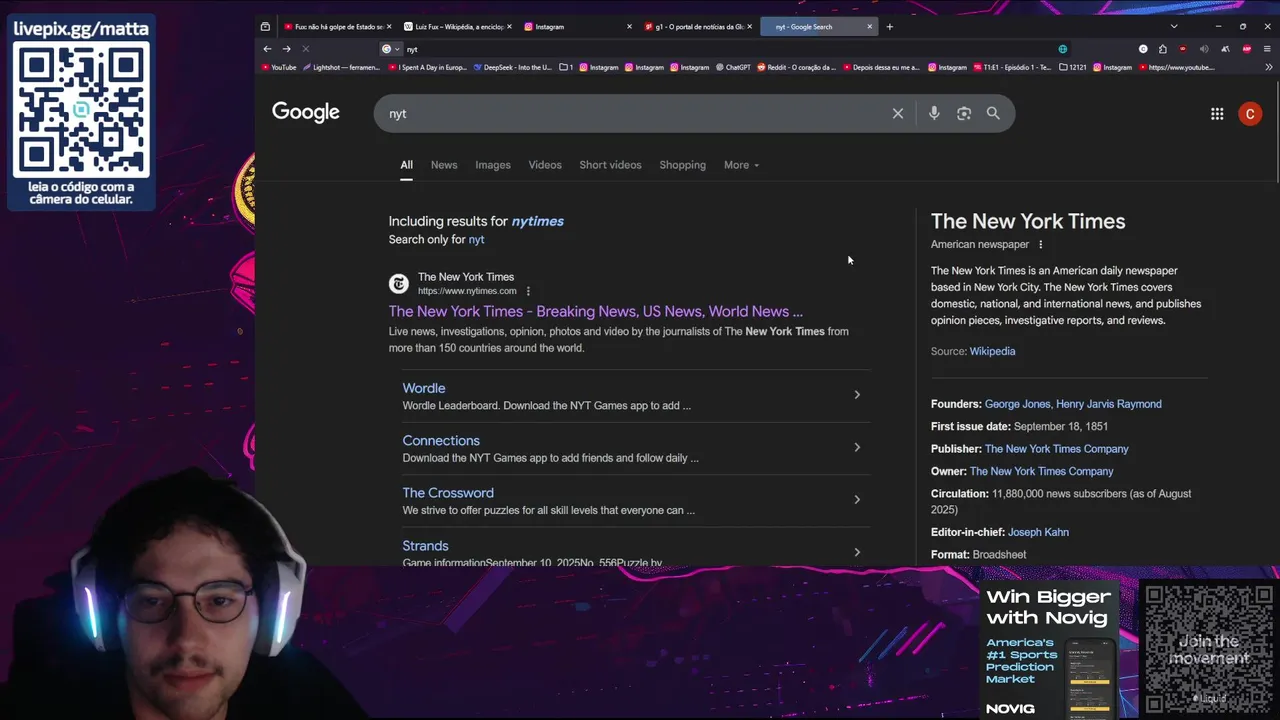Open Publisher's The New York Times Company link

pos(1057,449)
